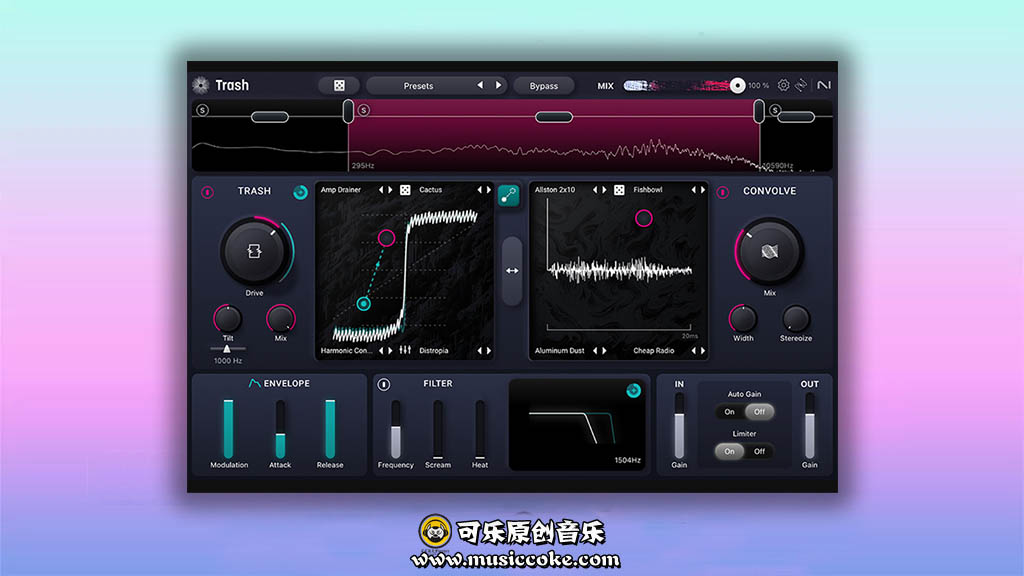Screen dimensions: 1024x576
Task: Click the teal link icon between modules
Action: pos(508,195)
